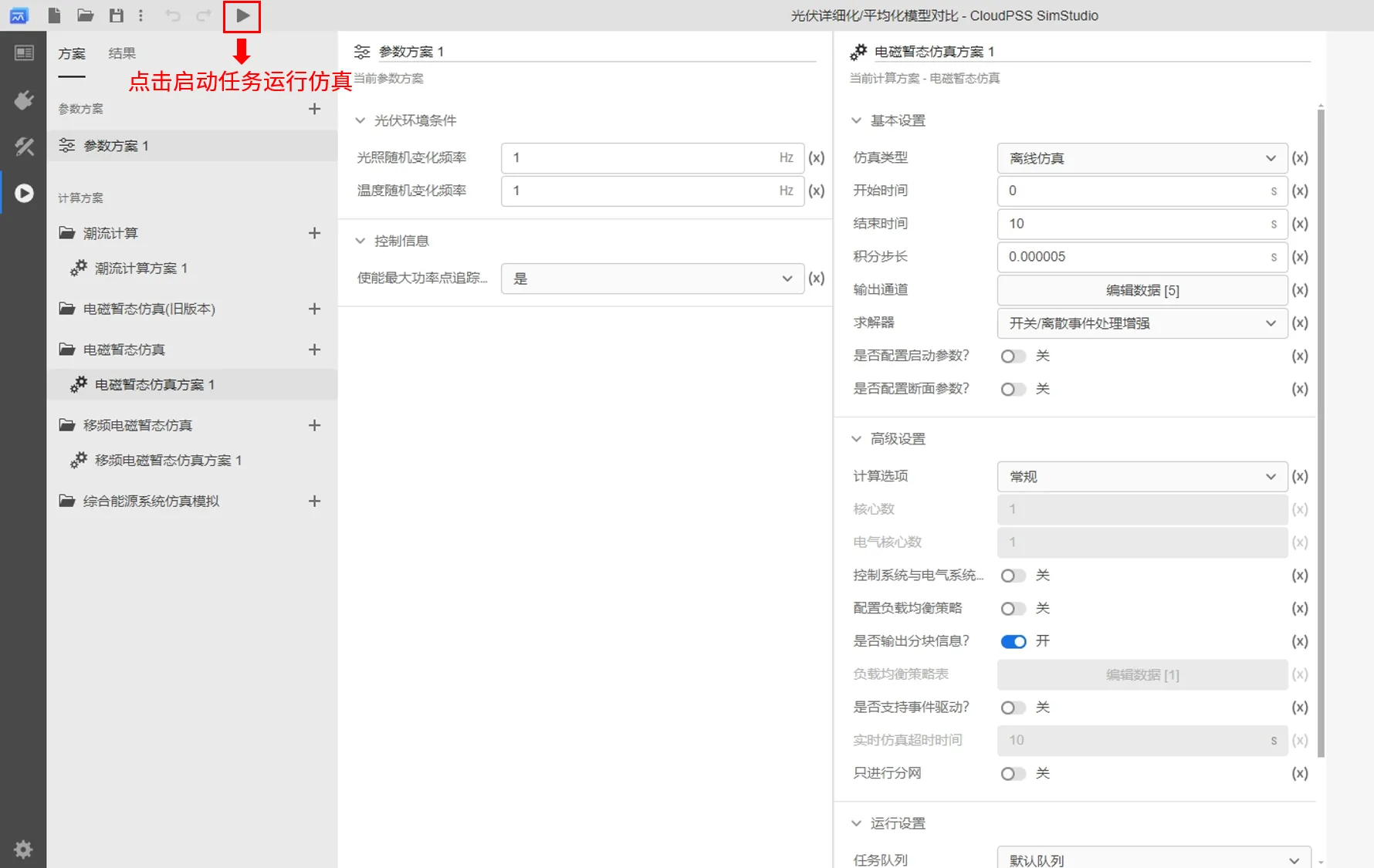1374x868 pixels.
Task: Open the summary panel in left sidebar
Action: coord(24,52)
